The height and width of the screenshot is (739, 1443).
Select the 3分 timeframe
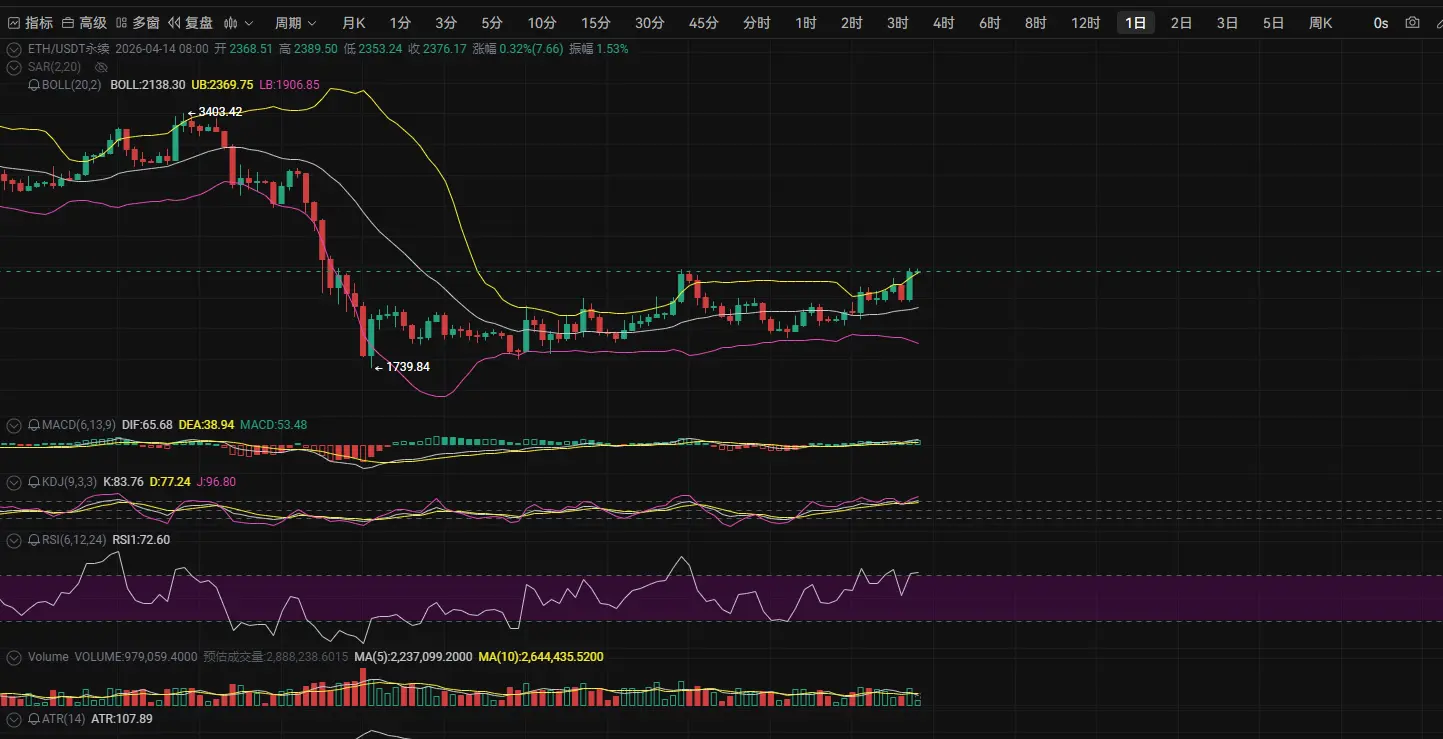click(x=446, y=22)
